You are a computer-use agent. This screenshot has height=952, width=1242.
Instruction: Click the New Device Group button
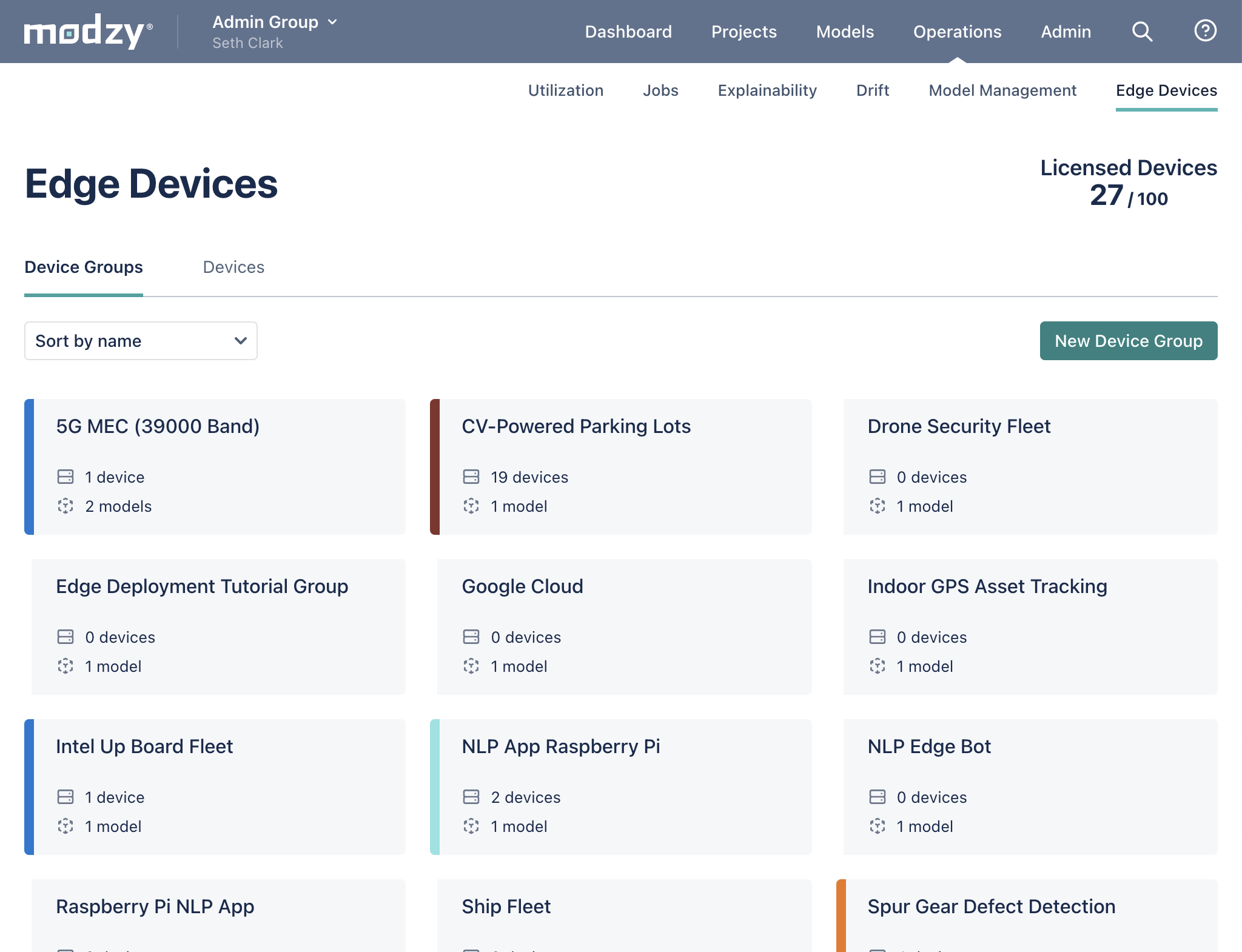(1128, 341)
